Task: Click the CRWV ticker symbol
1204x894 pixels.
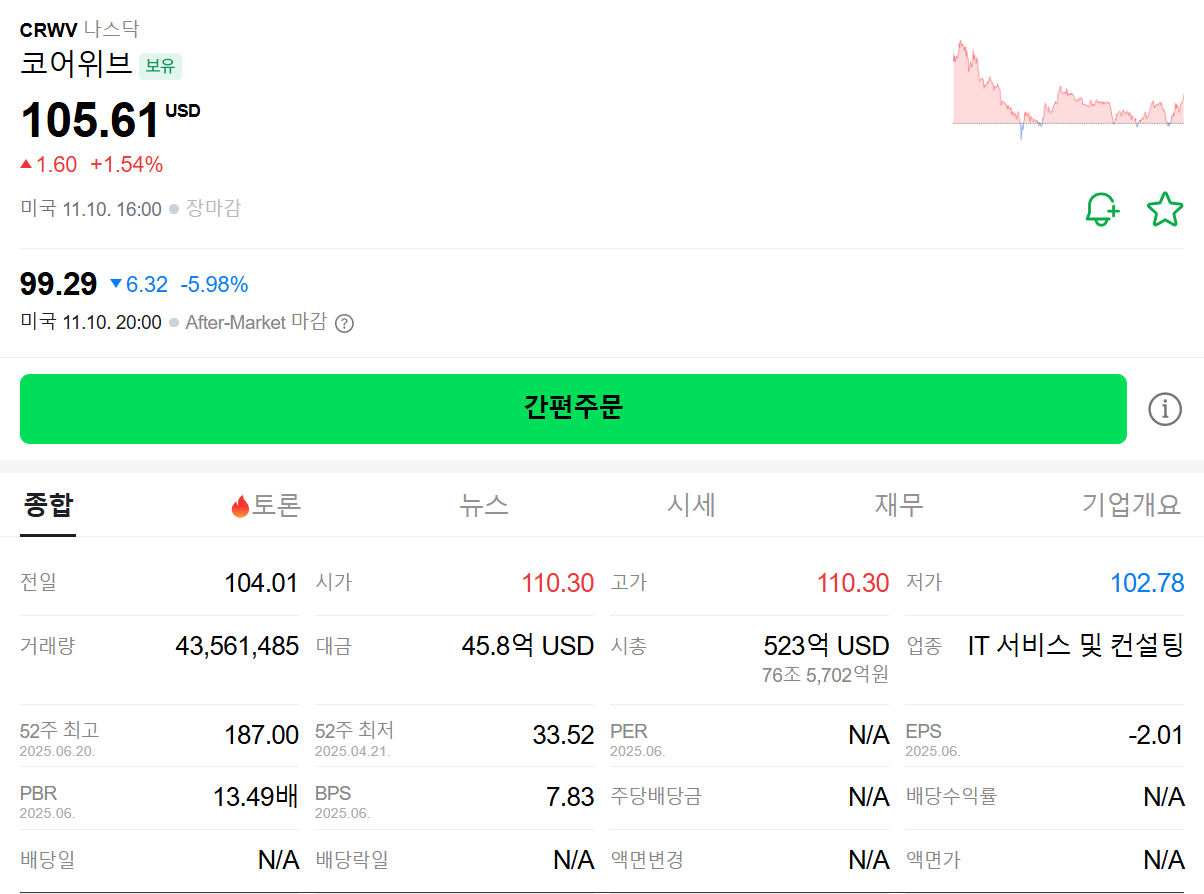Action: 46,29
